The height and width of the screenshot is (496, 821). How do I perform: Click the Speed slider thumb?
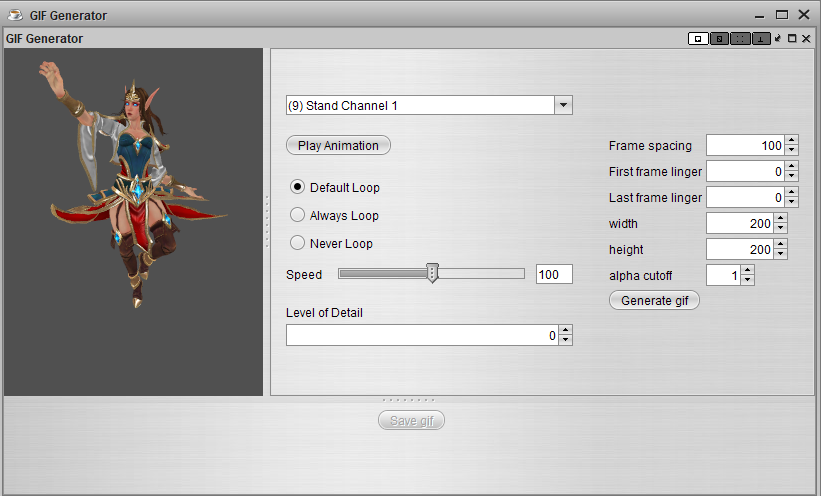click(432, 273)
